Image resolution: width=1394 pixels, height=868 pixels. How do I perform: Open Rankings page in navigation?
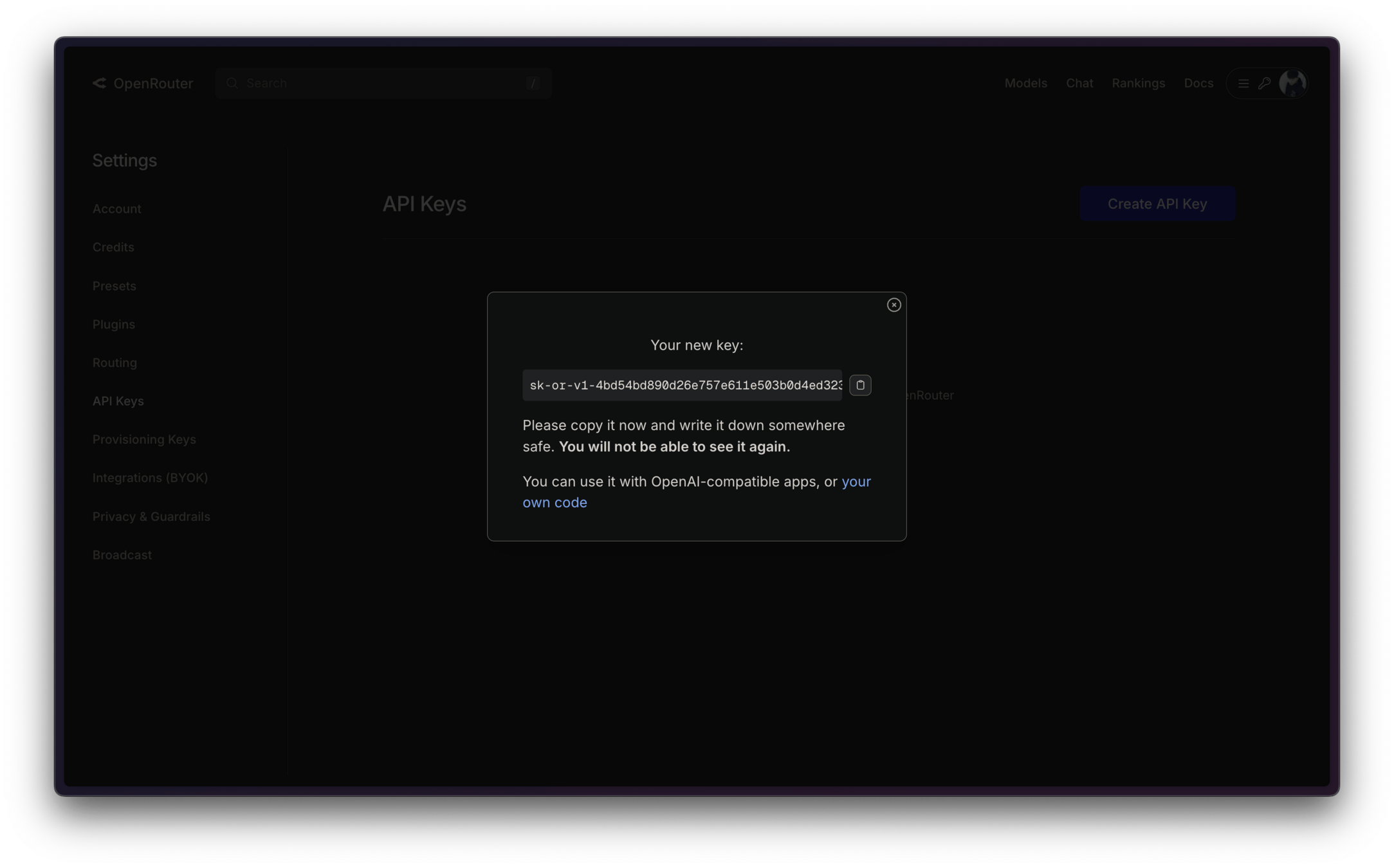(x=1138, y=83)
